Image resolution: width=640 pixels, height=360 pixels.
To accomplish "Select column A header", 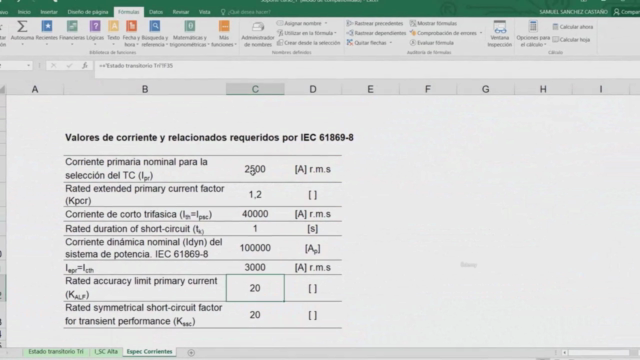I will 35,89.
